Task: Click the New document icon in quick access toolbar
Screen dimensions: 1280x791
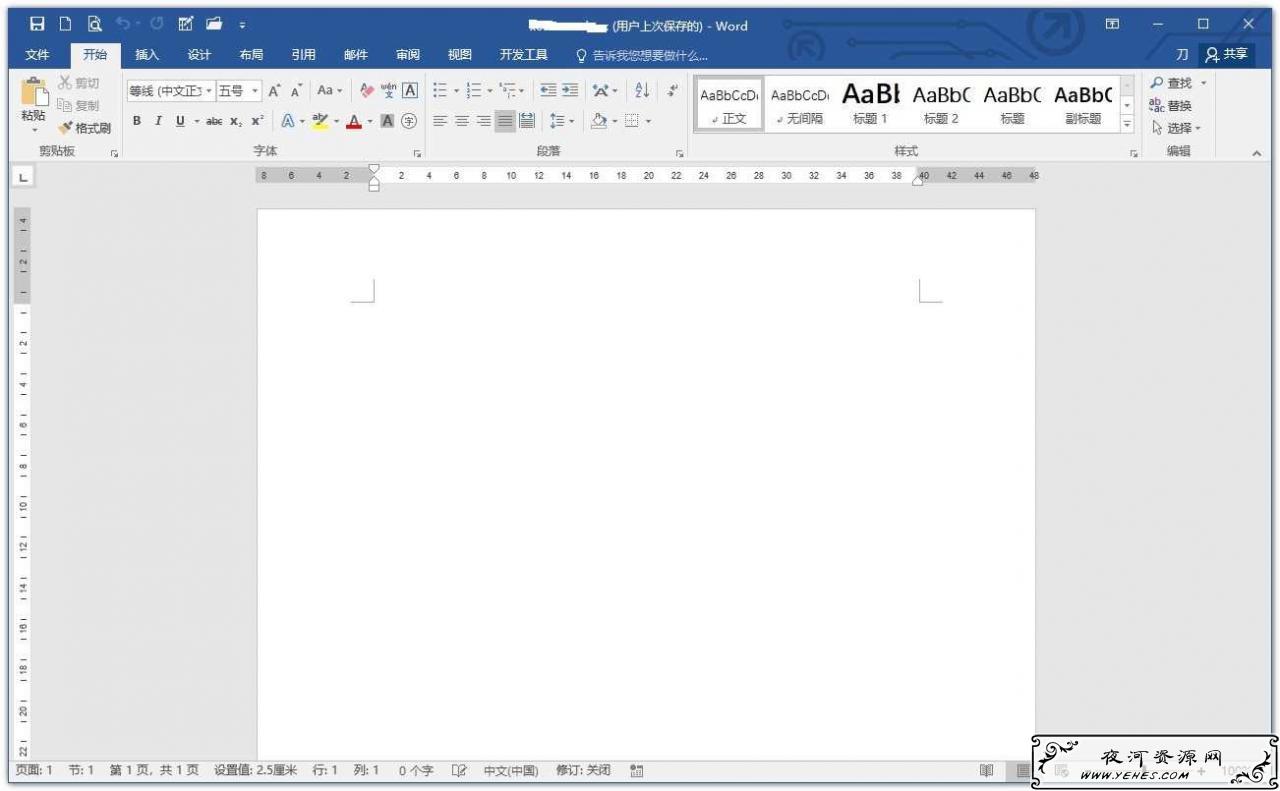Action: 65,24
